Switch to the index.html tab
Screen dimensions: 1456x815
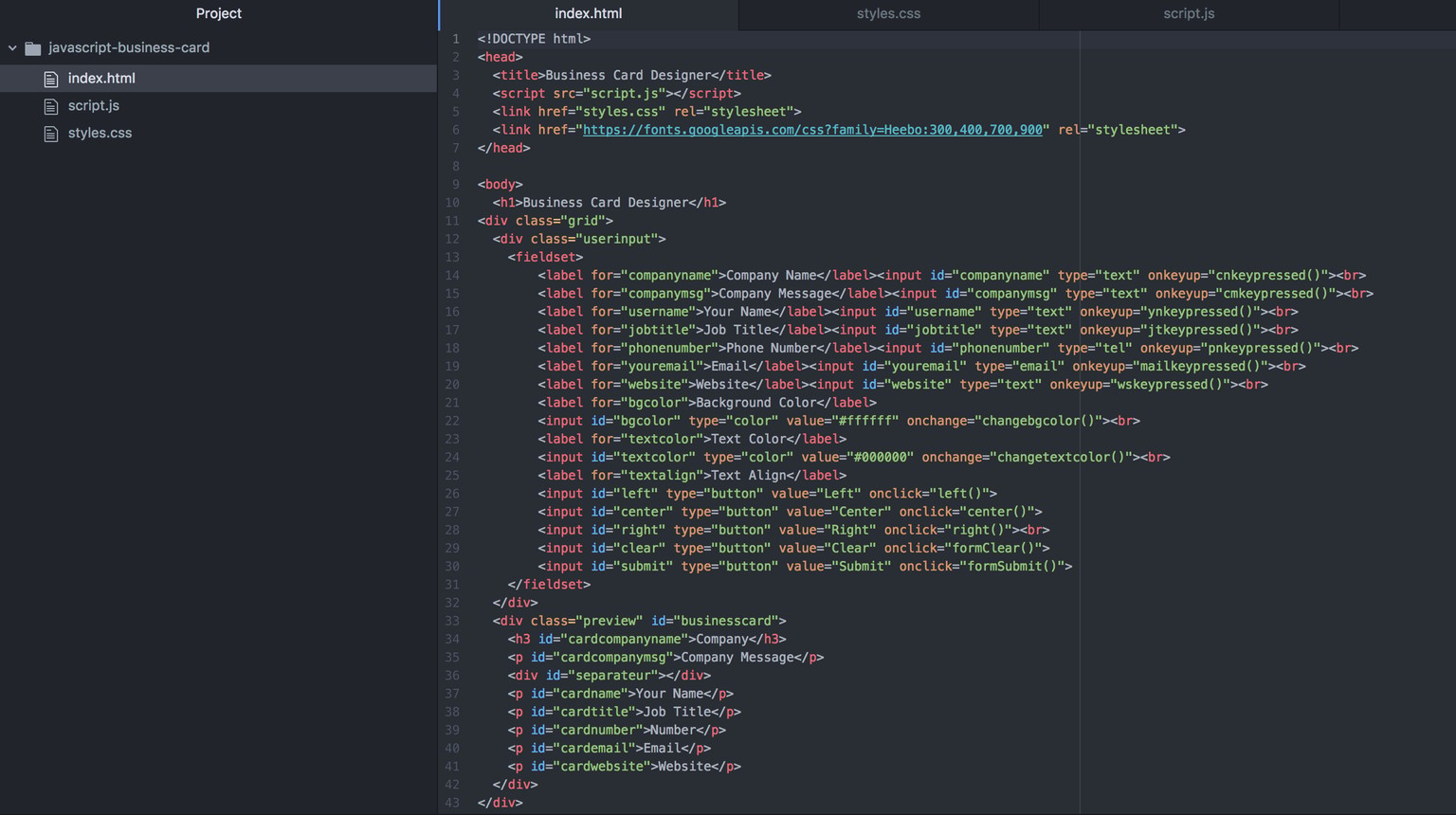(x=589, y=14)
